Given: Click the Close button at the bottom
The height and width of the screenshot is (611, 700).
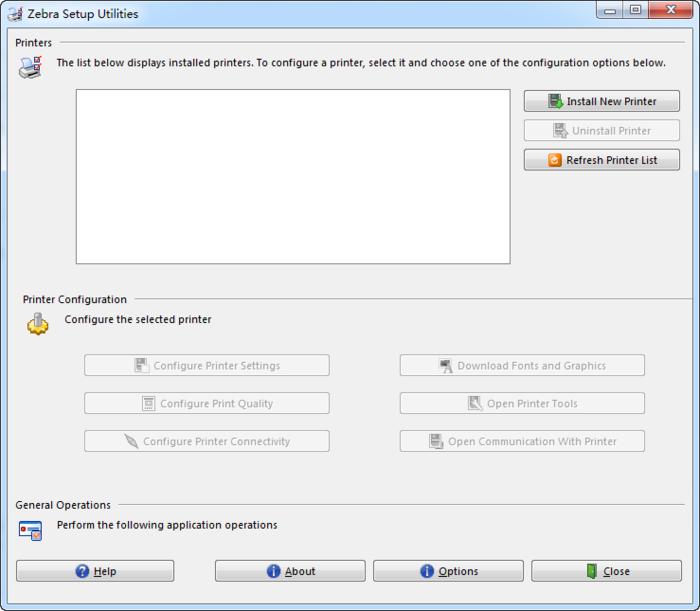Looking at the screenshot, I should coord(606,571).
